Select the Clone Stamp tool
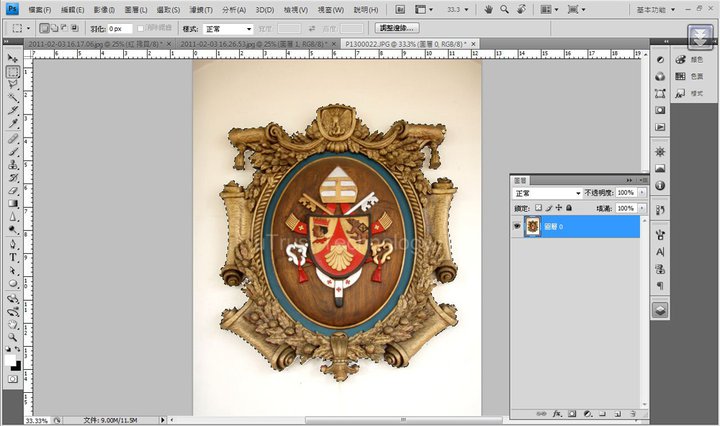Screen dimensions: 720x426 point(12,164)
